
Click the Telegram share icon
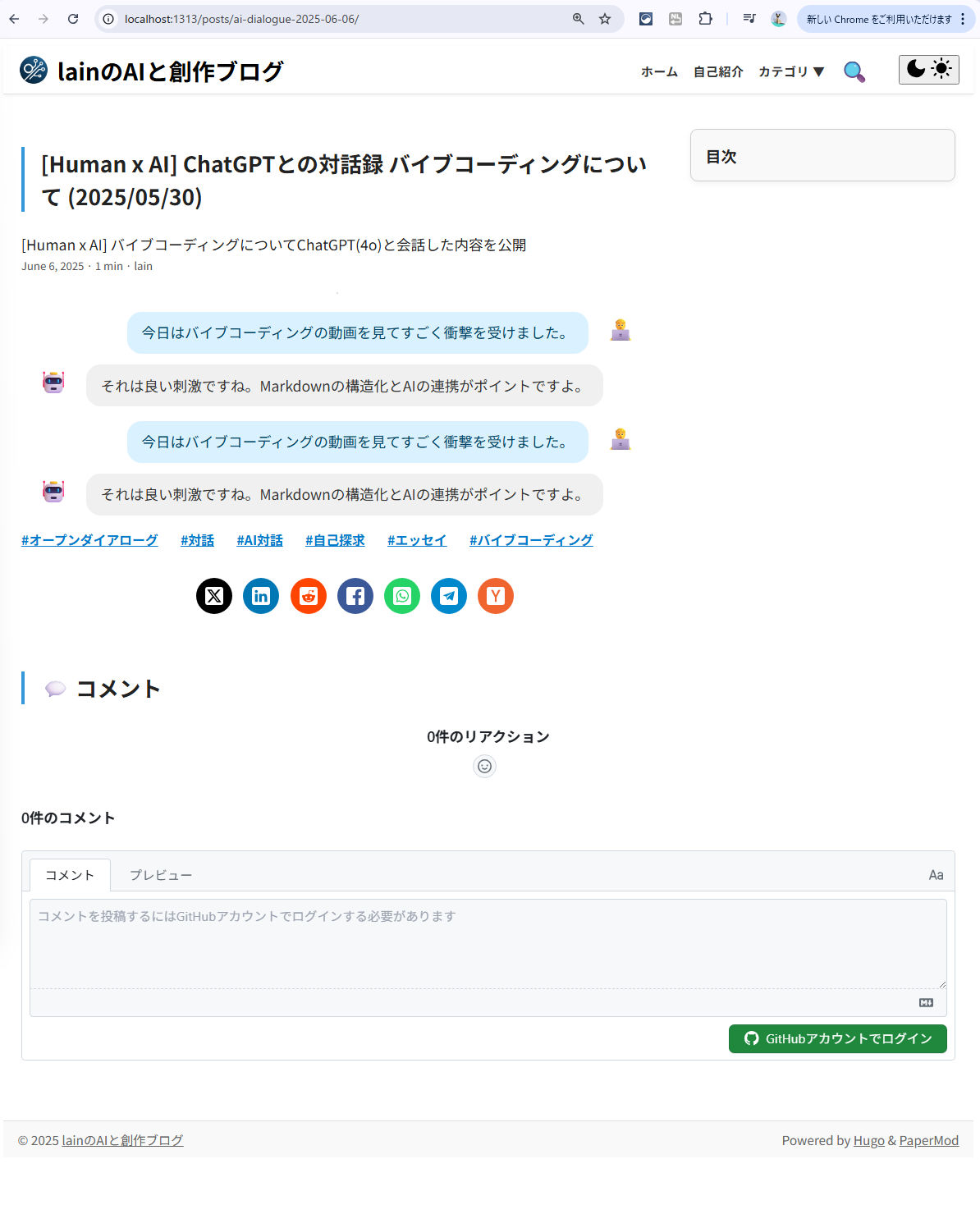449,596
